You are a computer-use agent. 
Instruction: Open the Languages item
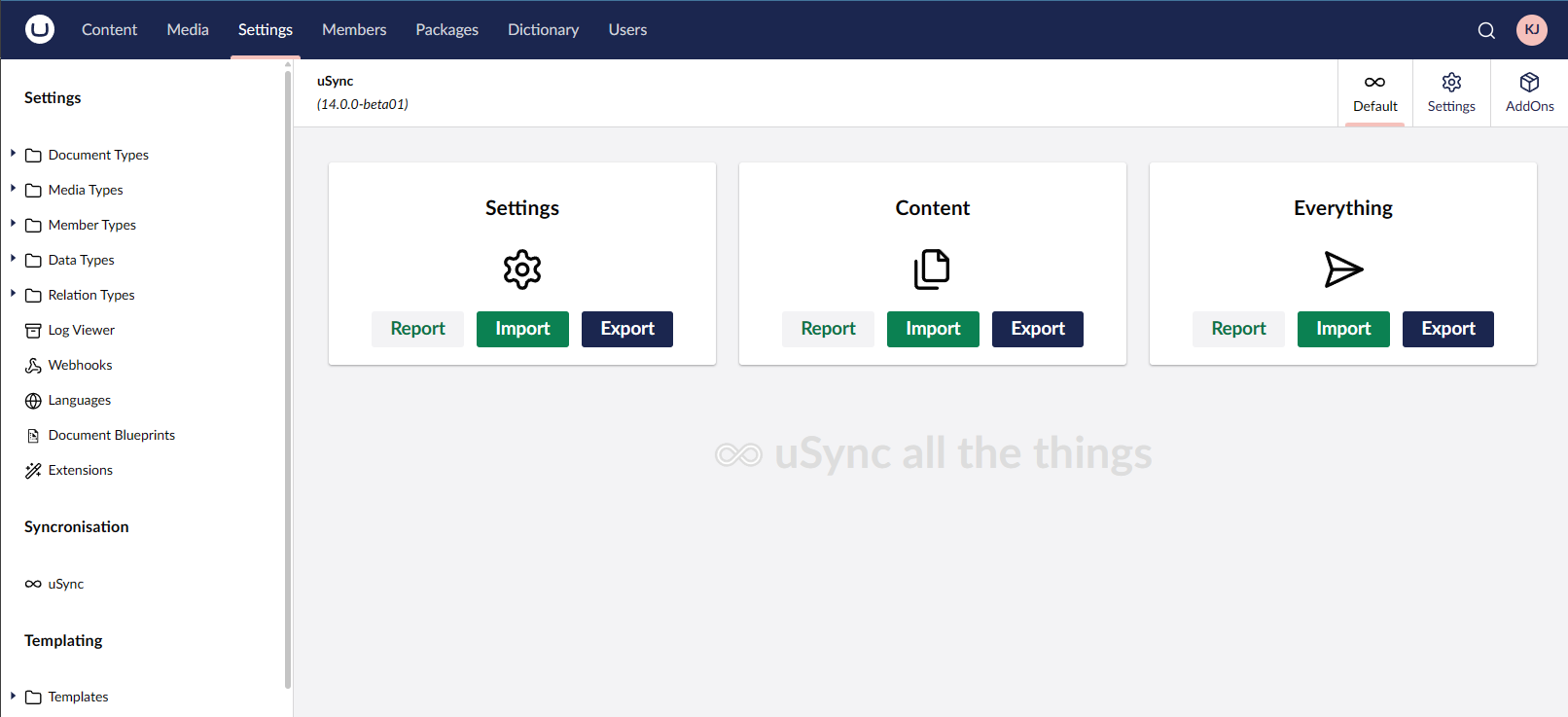click(80, 400)
